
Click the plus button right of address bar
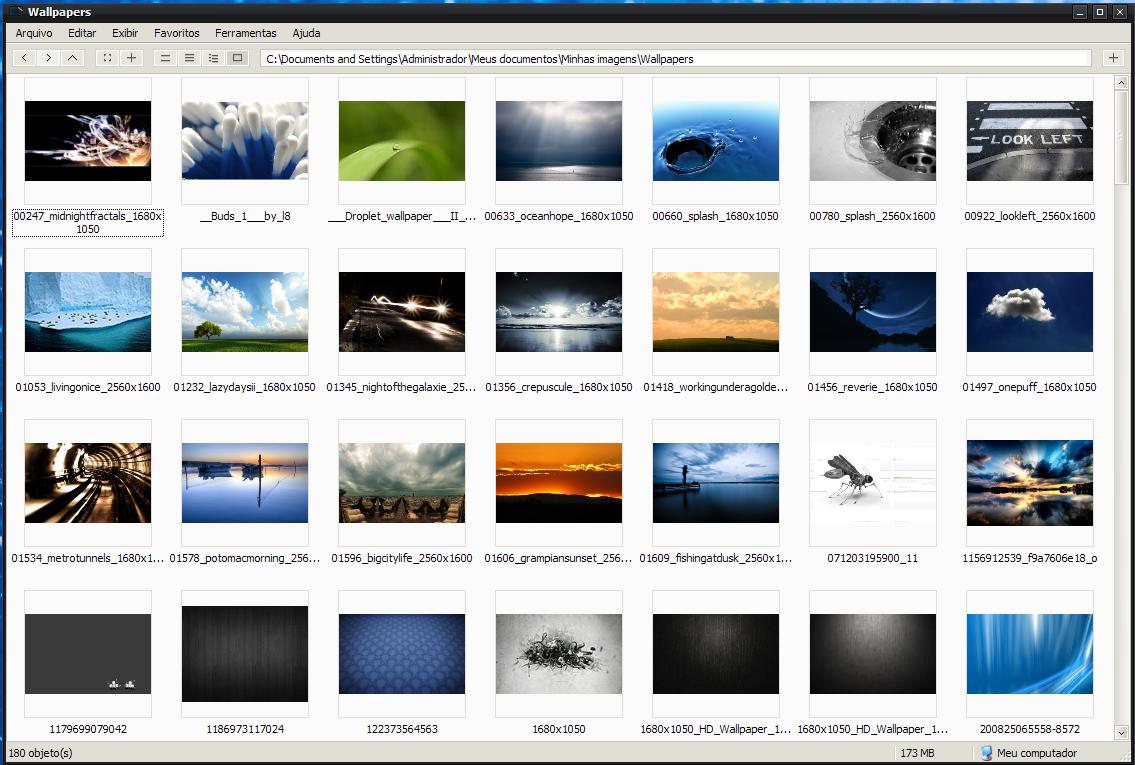click(1113, 58)
